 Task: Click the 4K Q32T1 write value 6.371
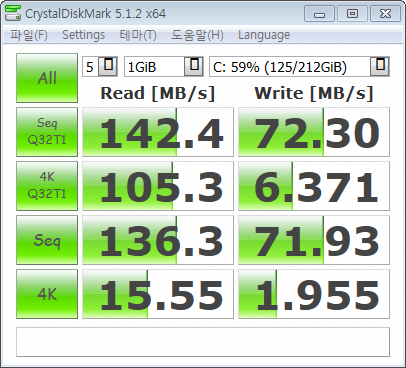tap(314, 186)
